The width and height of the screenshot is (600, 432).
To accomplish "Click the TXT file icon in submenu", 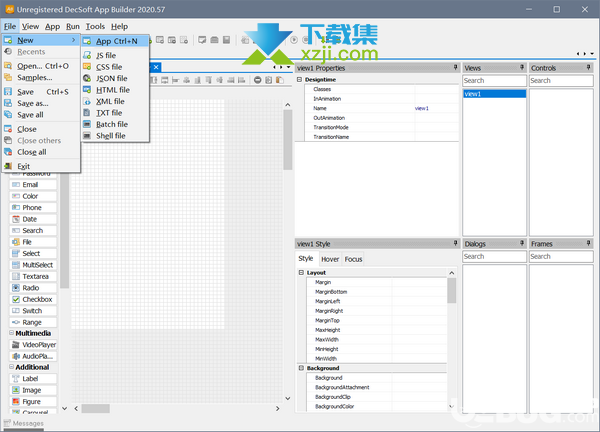I will coord(87,113).
